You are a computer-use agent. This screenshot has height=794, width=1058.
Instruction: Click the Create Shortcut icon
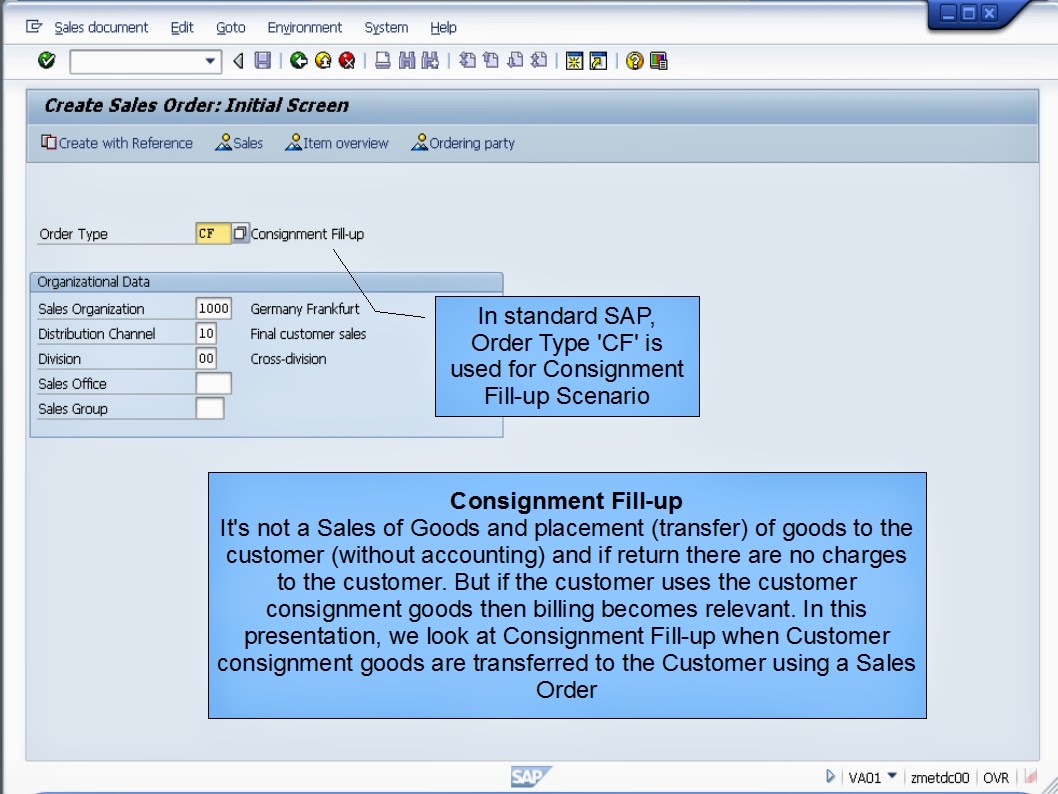[x=600, y=61]
